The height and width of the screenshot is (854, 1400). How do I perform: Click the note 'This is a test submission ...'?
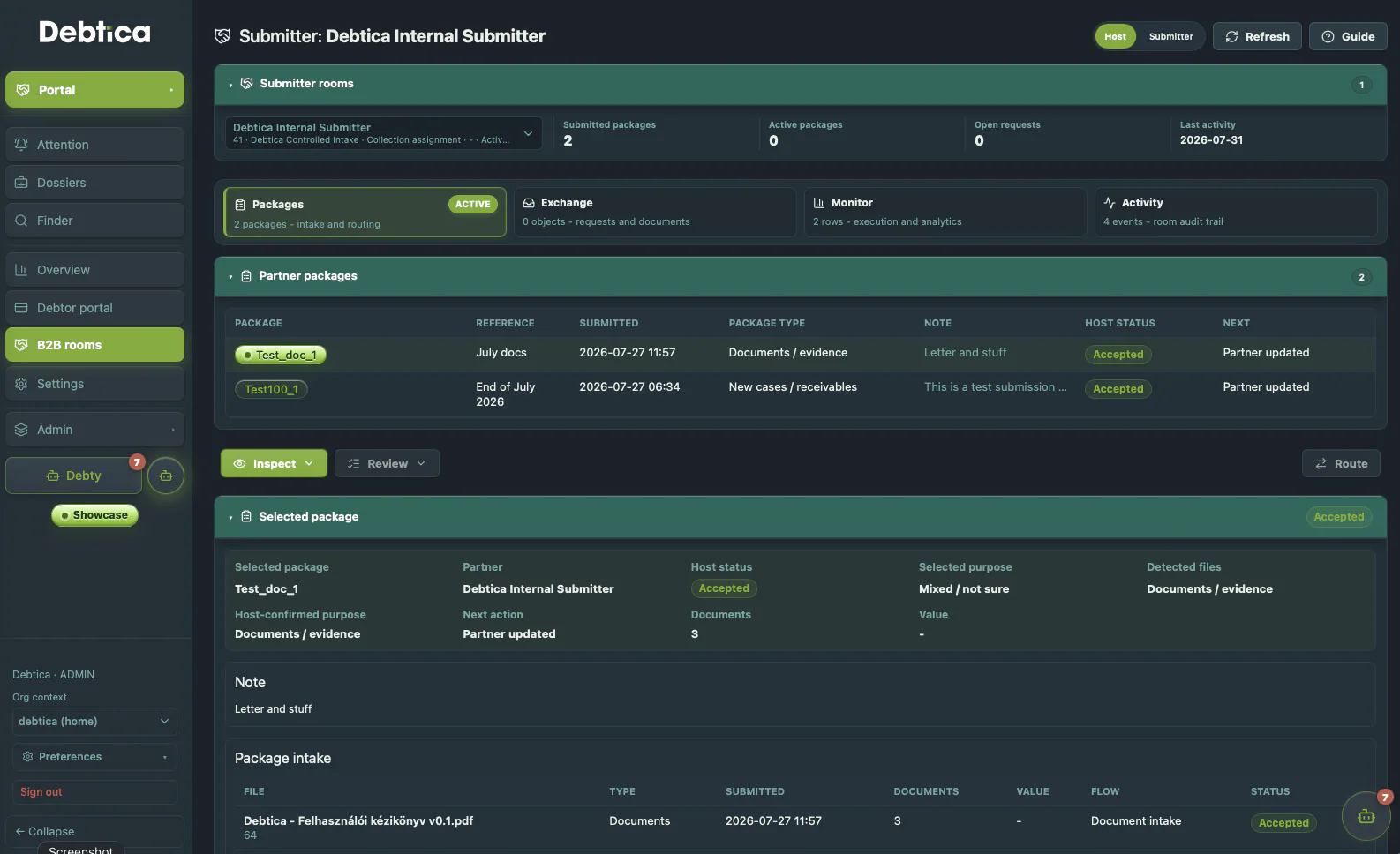pos(995,387)
